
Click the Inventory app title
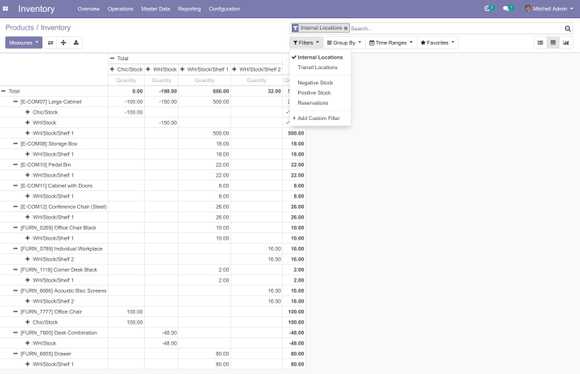click(36, 9)
